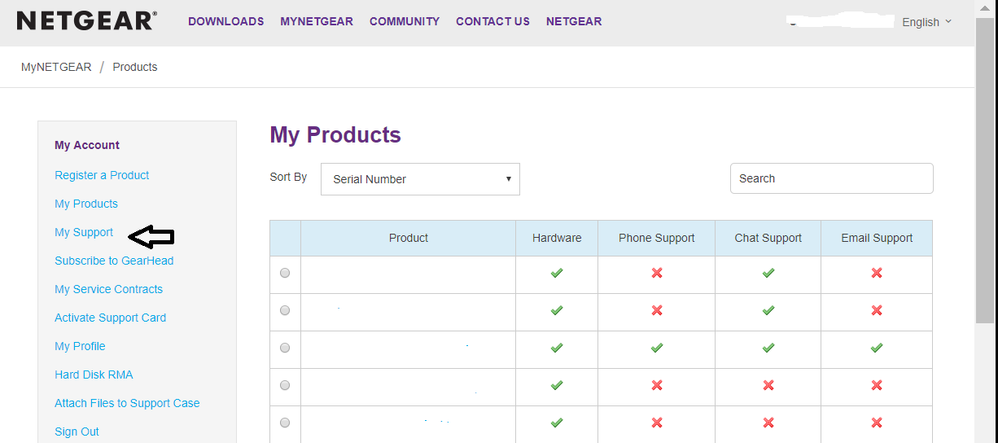This screenshot has height=443, width=998.
Task: Open the DOWNLOADS menu
Action: [x=226, y=21]
